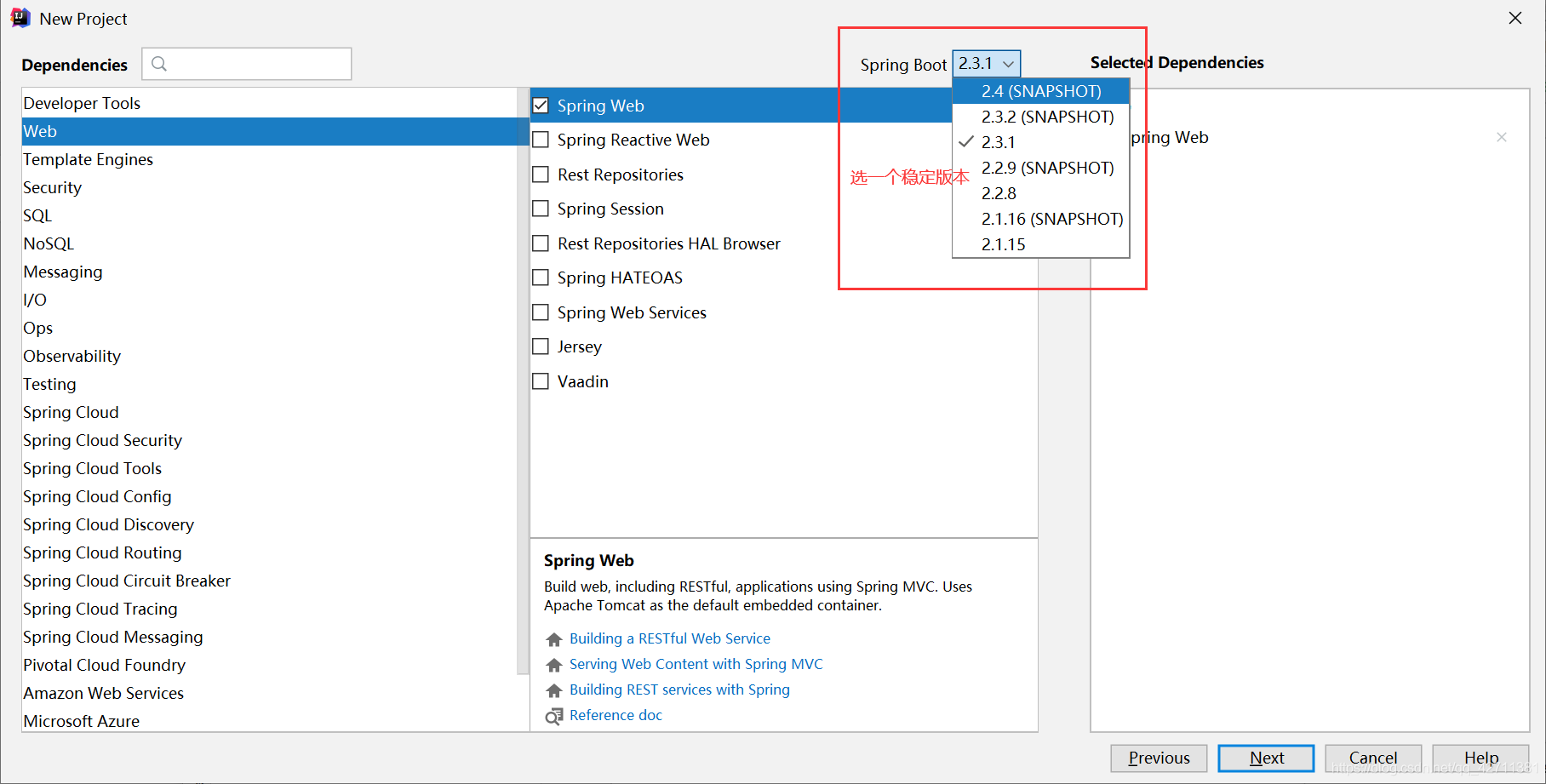
Task: Cancel the New Project wizard
Action: pyautogui.click(x=1373, y=758)
